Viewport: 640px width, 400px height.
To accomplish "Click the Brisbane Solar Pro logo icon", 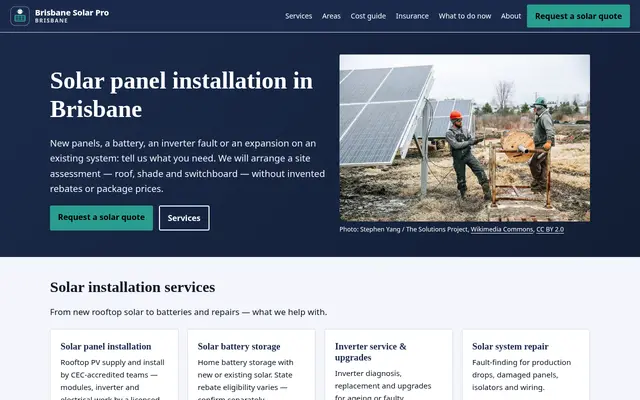I will pos(20,16).
